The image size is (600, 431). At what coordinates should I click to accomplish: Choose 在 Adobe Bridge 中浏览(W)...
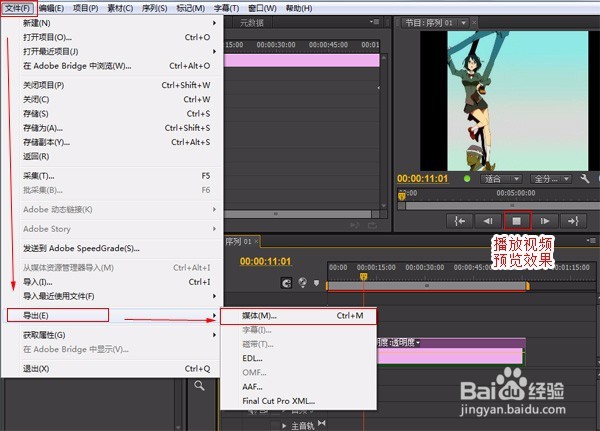[x=112, y=66]
